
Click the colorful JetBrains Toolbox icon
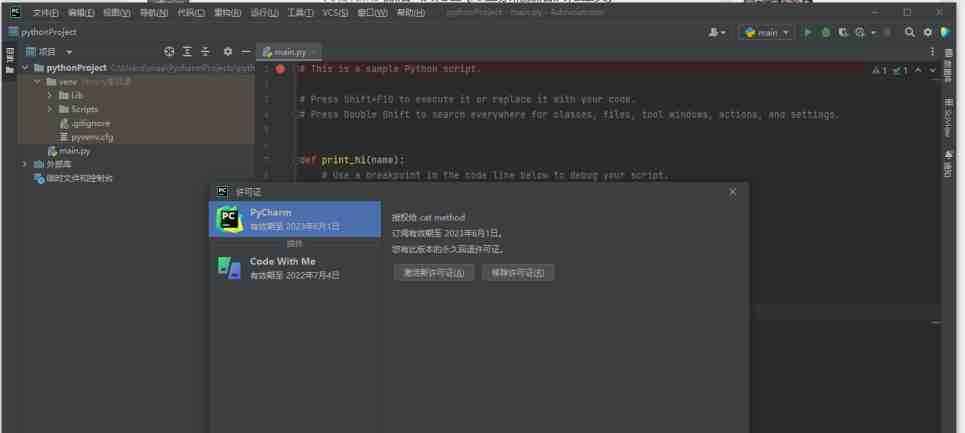tap(945, 33)
